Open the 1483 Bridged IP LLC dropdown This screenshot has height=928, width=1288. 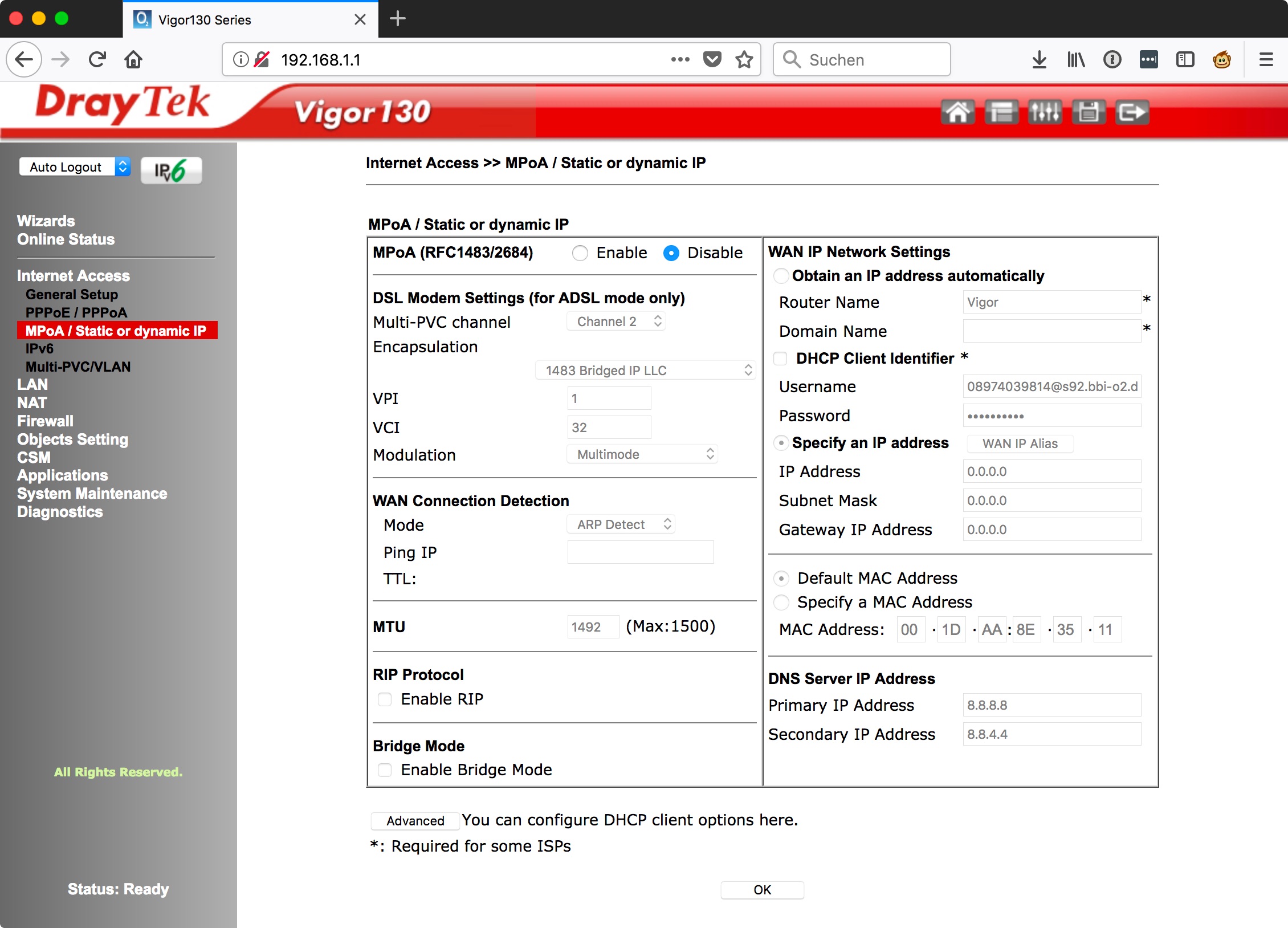tap(645, 371)
